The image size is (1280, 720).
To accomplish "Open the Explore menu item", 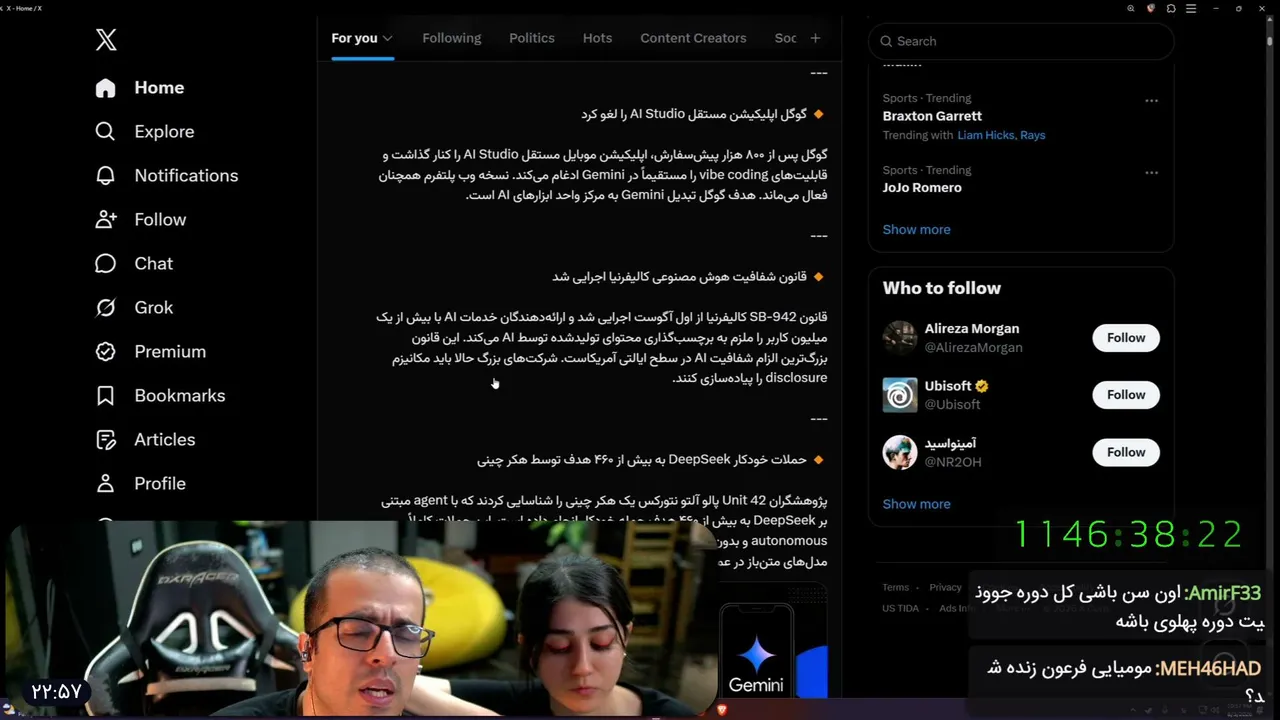I will (x=164, y=132).
